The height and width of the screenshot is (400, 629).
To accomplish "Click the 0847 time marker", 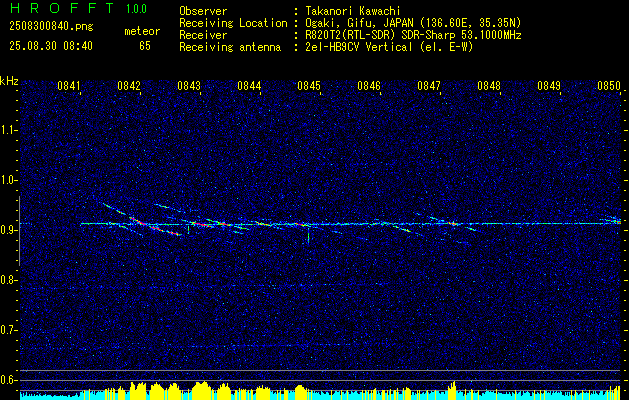I will coord(429,85).
